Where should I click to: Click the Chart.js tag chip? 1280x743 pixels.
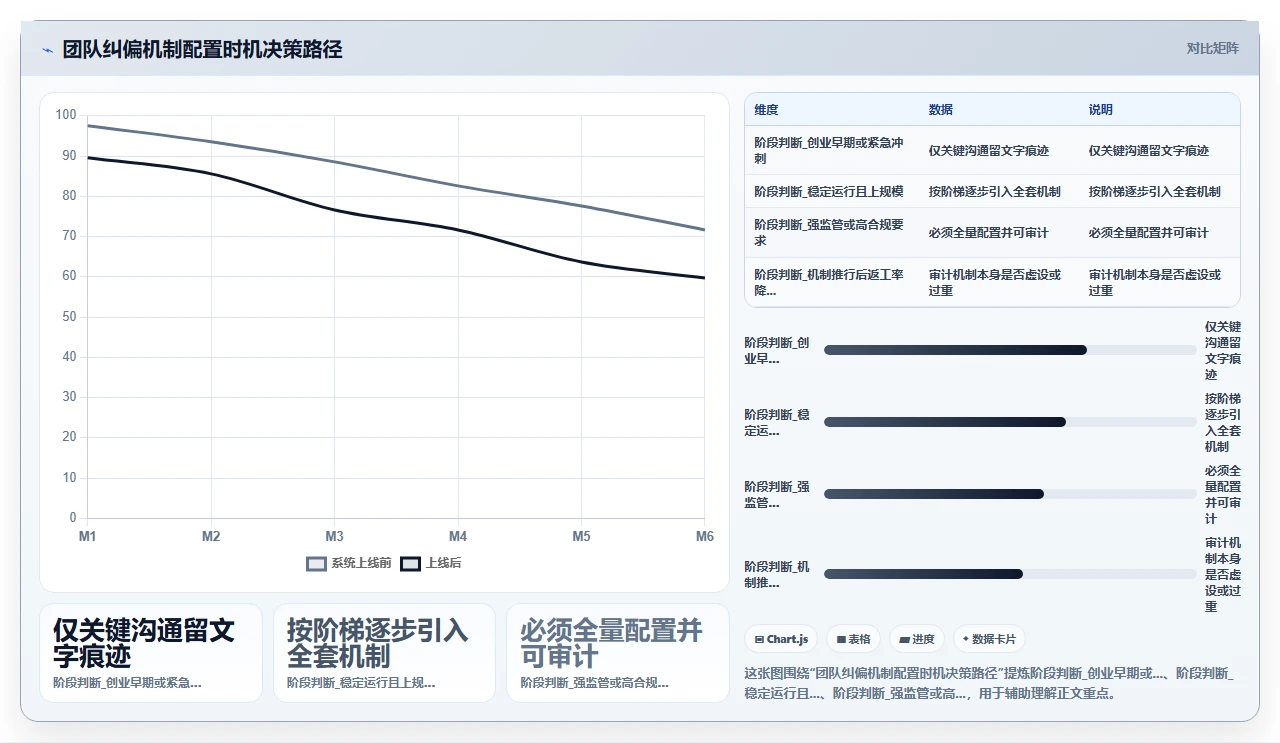[x=781, y=639]
